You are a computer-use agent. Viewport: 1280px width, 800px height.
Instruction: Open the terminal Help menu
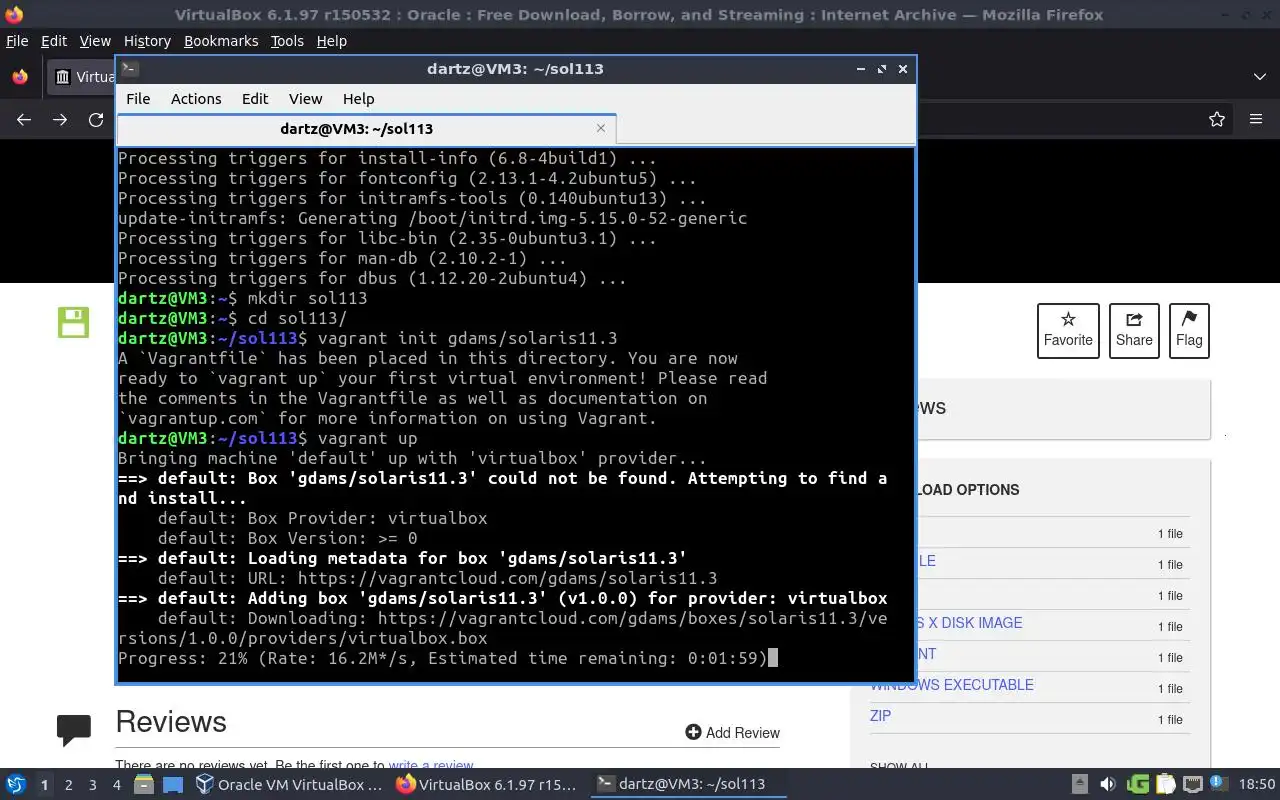pos(358,98)
